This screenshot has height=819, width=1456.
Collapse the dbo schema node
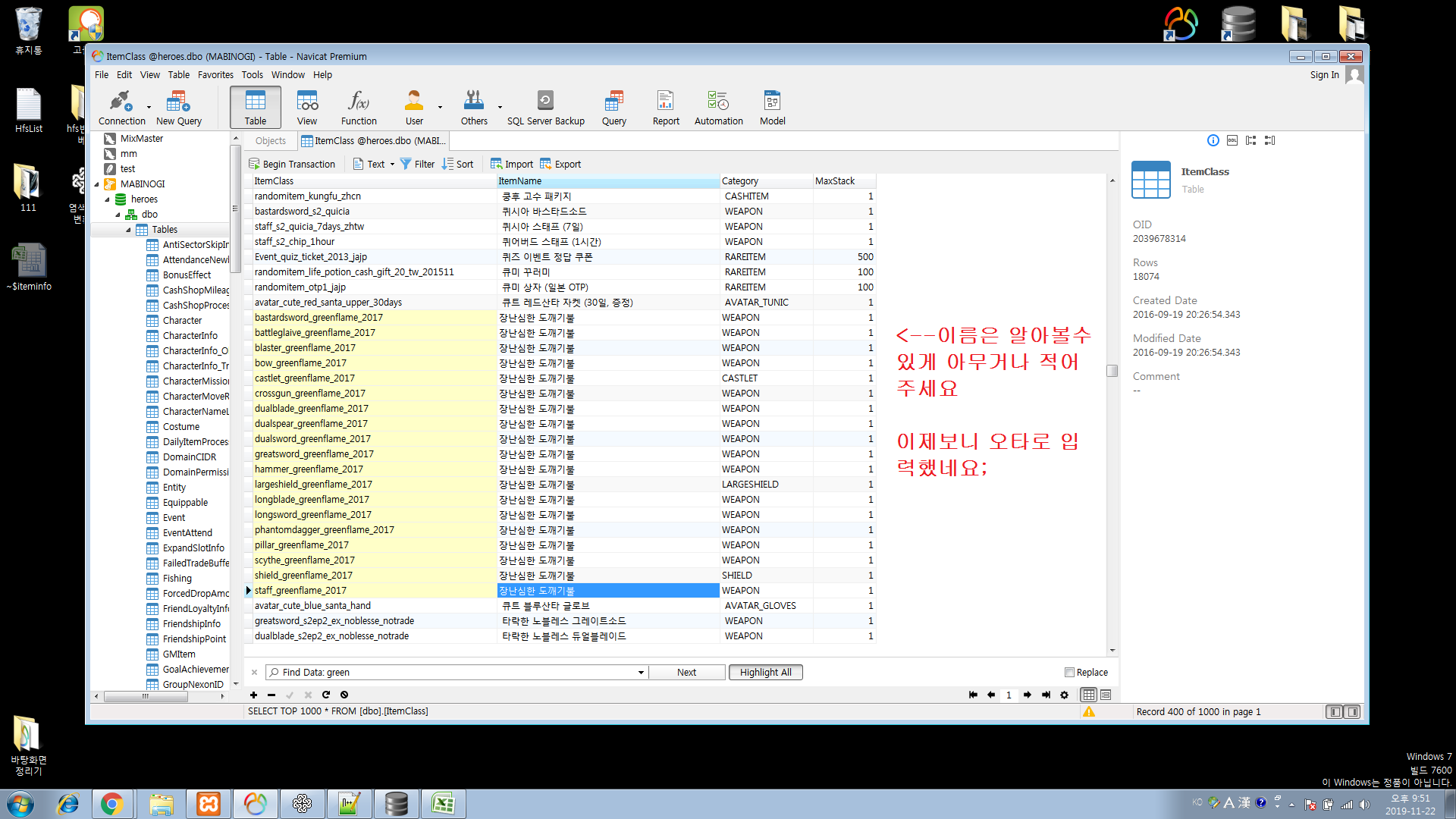pyautogui.click(x=118, y=215)
